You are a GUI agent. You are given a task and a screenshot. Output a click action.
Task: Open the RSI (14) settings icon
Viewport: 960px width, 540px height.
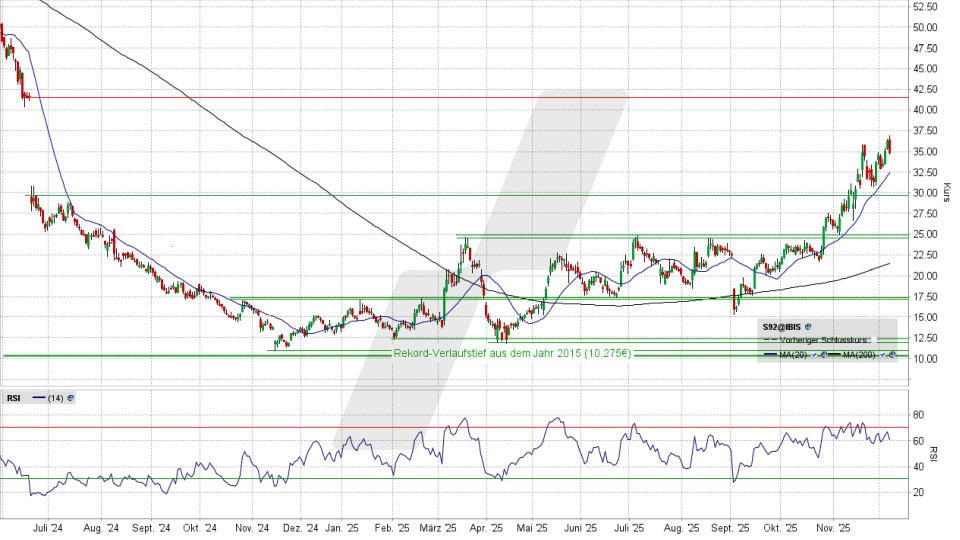coord(70,398)
